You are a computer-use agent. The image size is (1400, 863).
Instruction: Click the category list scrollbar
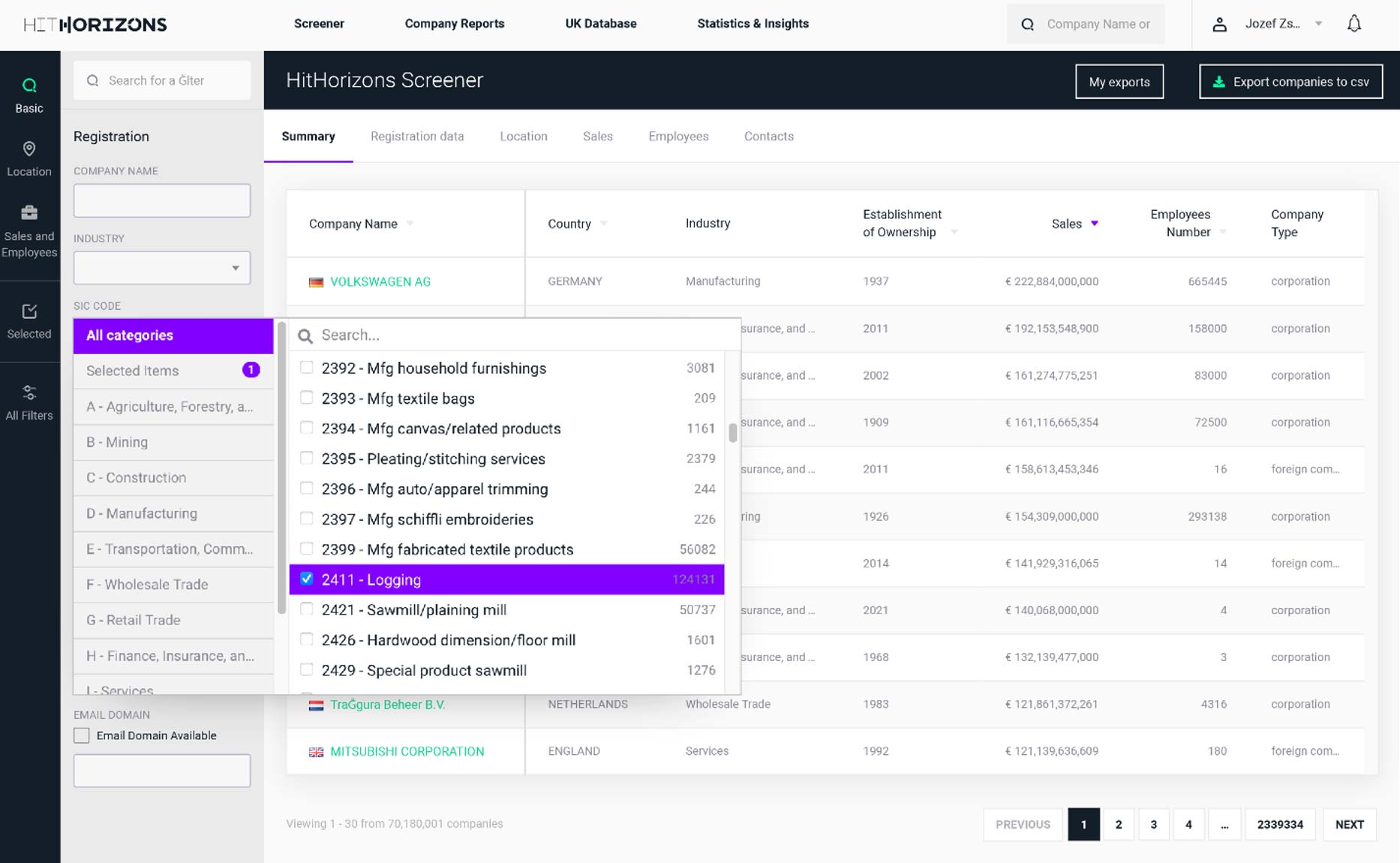[x=282, y=469]
